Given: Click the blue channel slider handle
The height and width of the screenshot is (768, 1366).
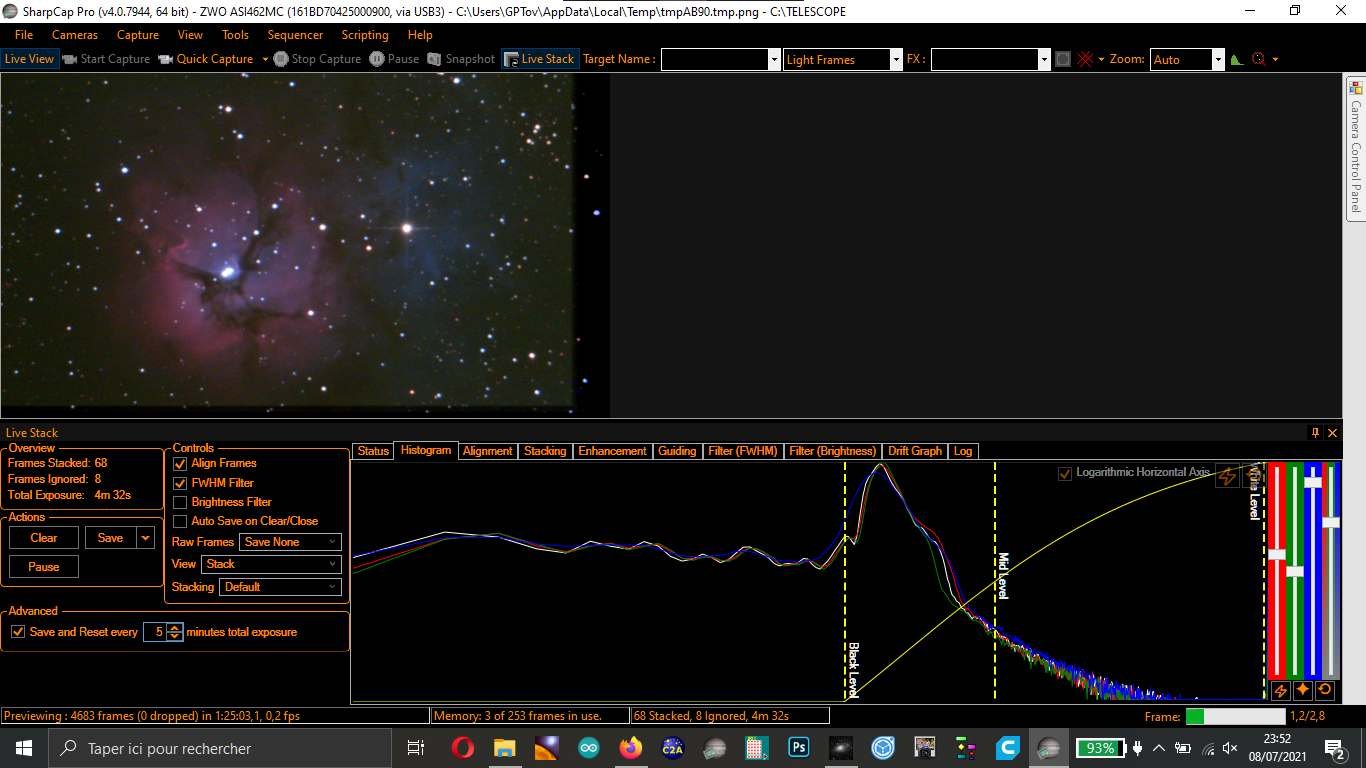Looking at the screenshot, I should 1313,482.
